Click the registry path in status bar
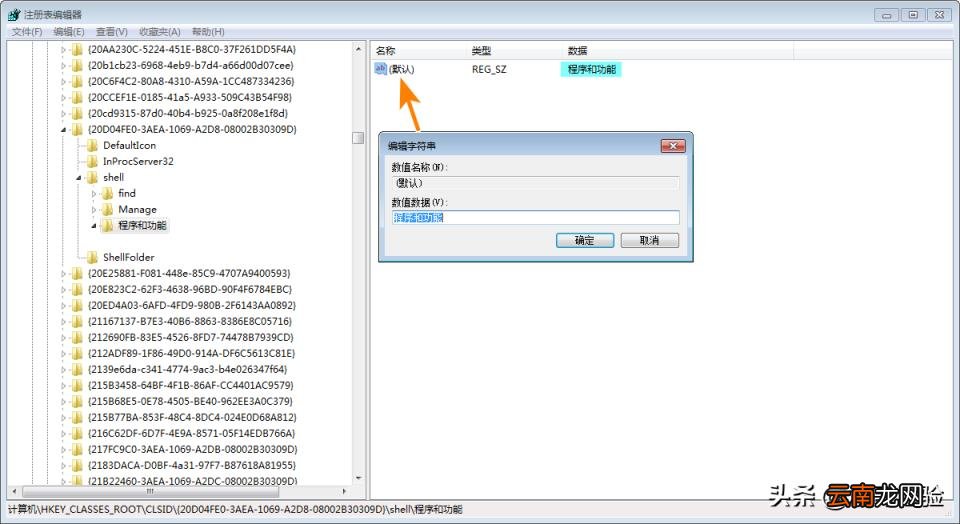Screen dimensions: 960x524 coord(235,509)
